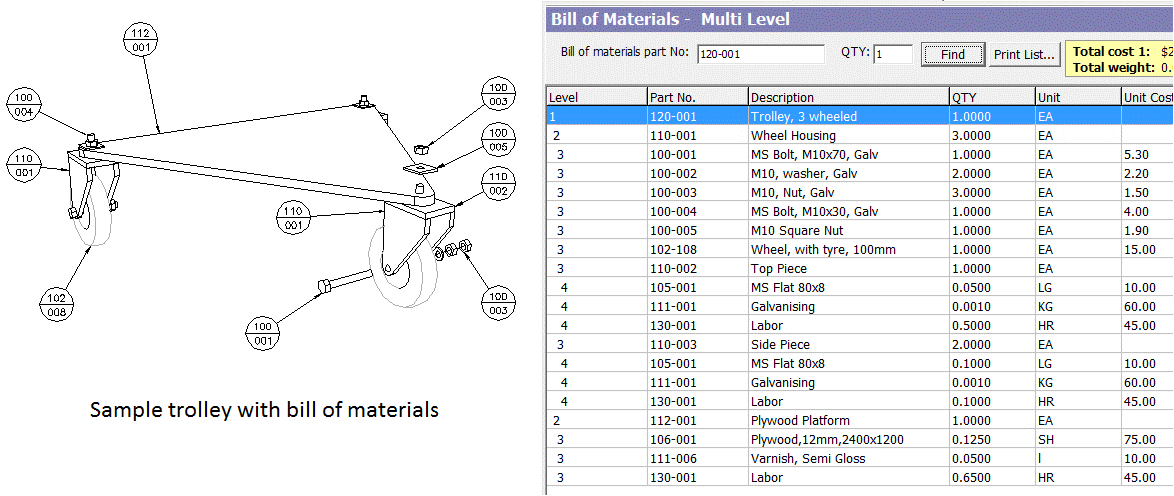The width and height of the screenshot is (1174, 496).
Task: Click the Description column header
Action: pos(848,97)
